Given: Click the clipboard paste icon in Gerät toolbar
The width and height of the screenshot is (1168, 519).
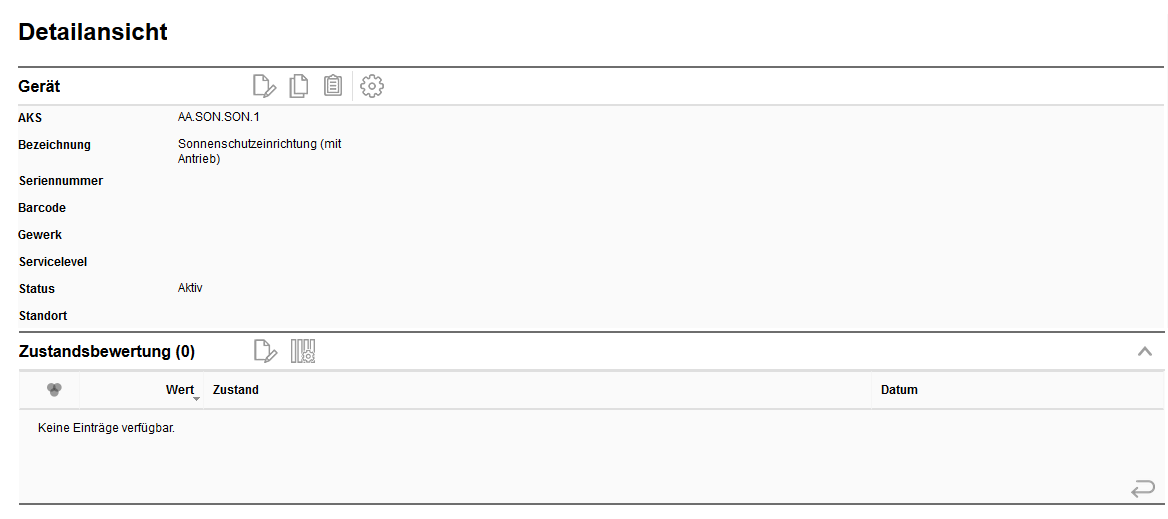Looking at the screenshot, I should click(x=333, y=87).
